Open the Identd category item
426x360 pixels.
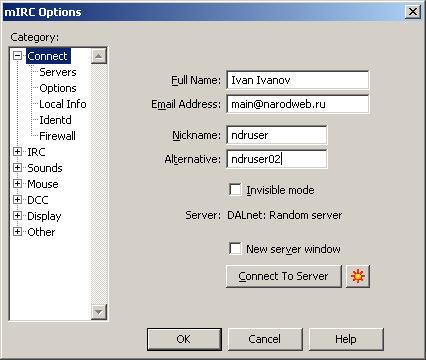55,120
